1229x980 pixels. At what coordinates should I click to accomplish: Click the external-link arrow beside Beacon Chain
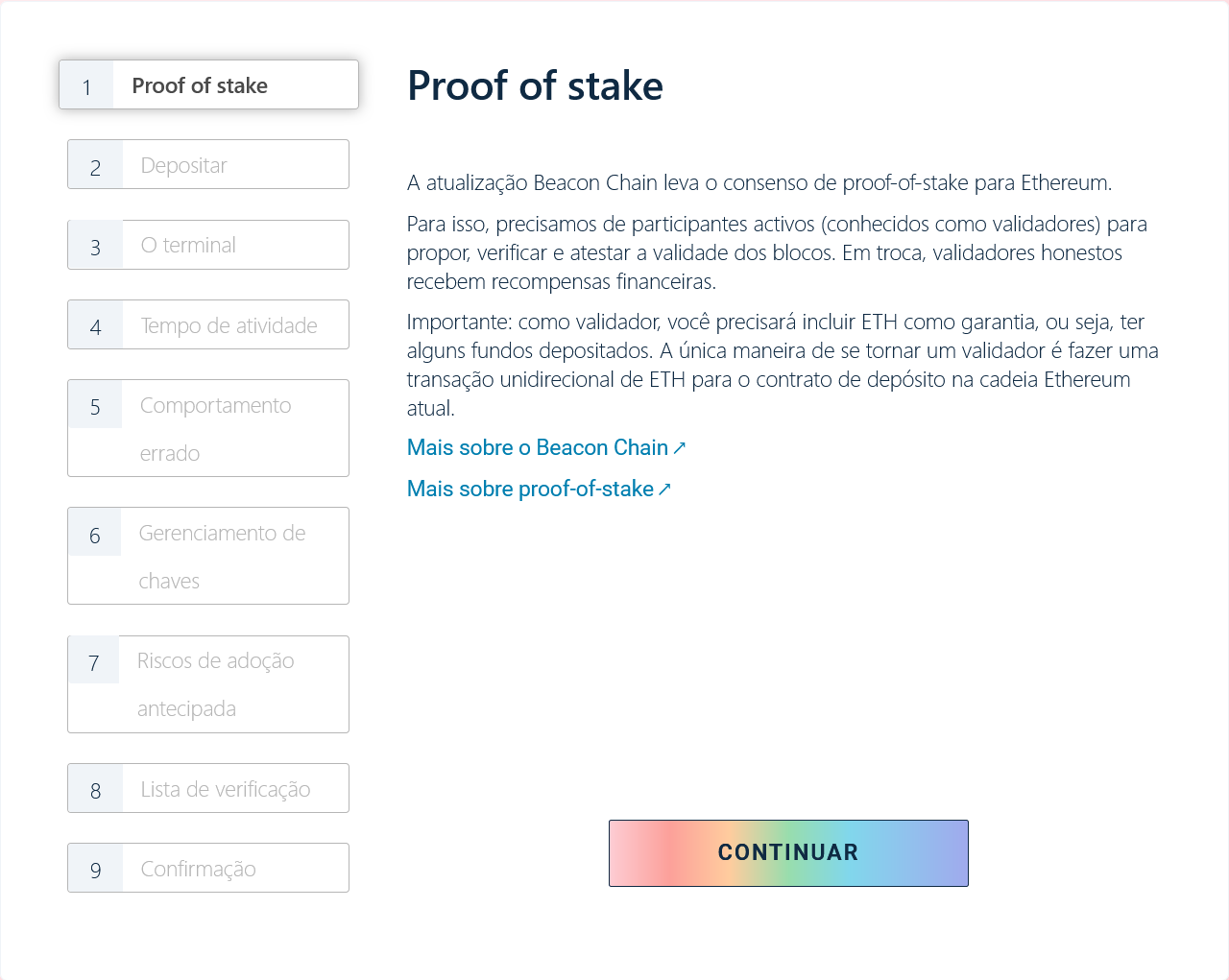pos(681,447)
